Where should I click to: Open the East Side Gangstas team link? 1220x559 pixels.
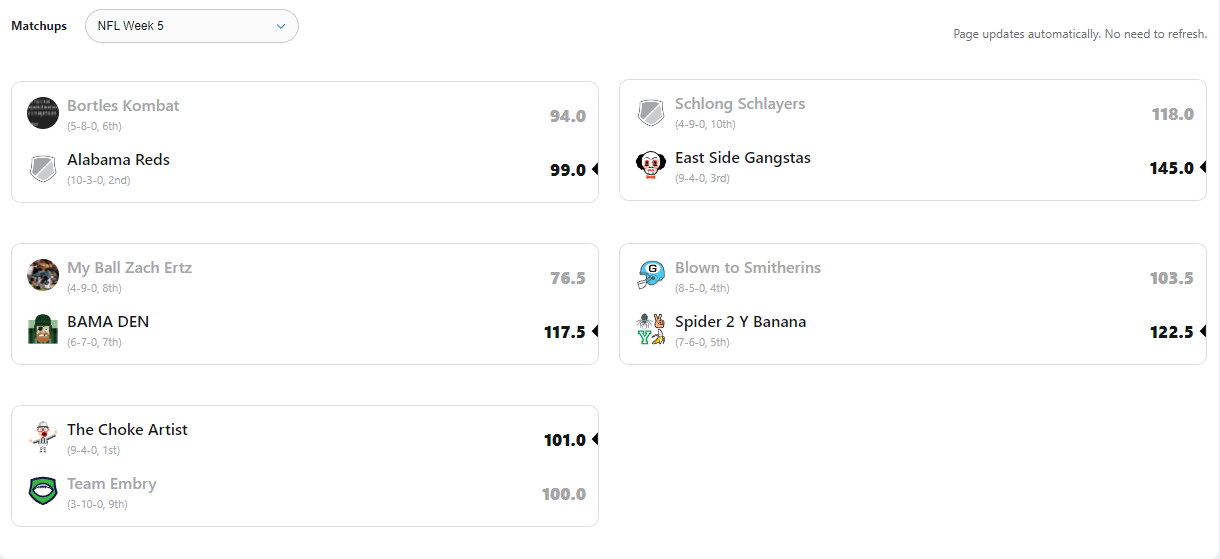(743, 158)
